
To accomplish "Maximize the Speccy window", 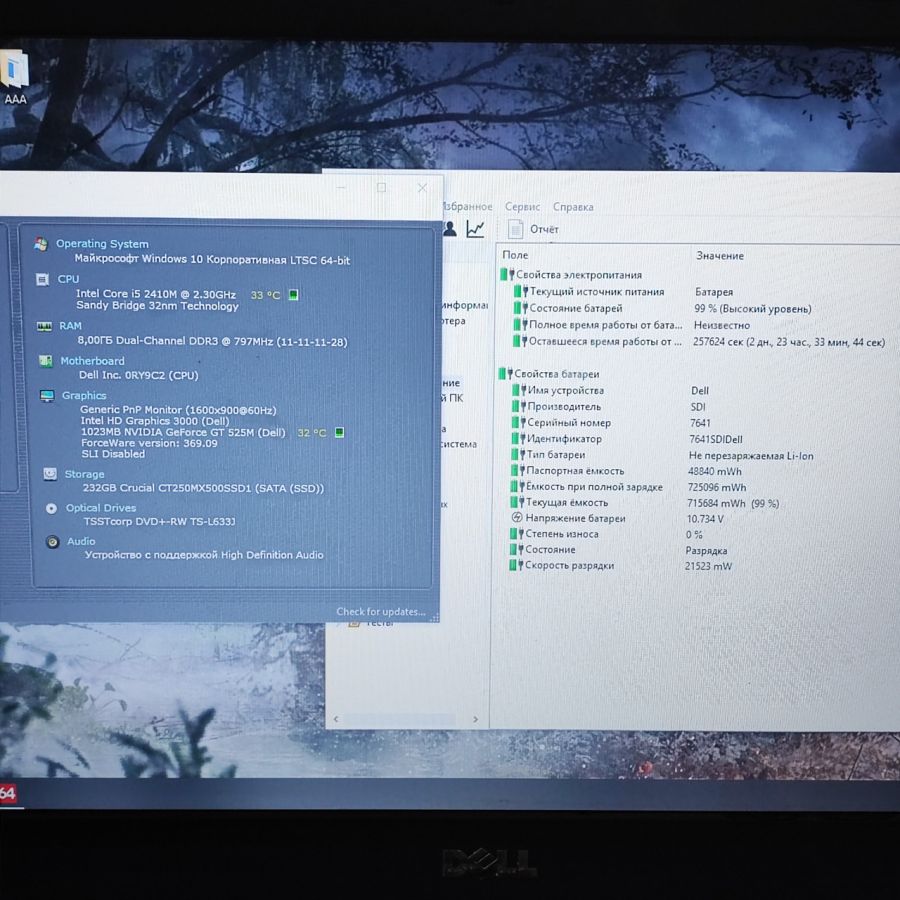I will 381,188.
